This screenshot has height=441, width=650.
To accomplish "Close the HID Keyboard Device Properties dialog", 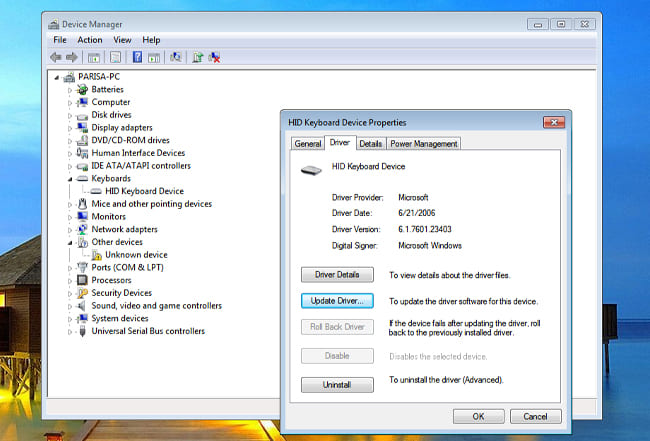I will pos(554,122).
